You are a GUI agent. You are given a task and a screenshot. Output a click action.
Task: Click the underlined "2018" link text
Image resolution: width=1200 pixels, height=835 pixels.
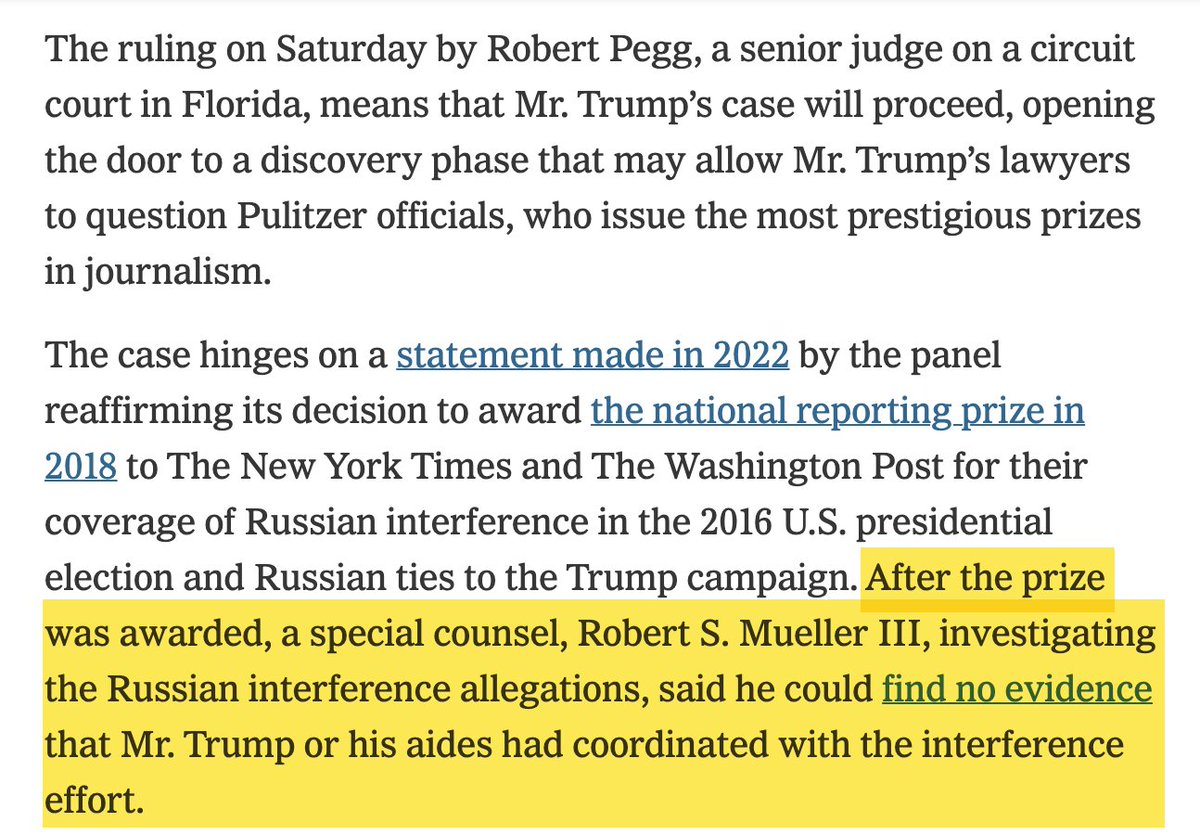click(81, 466)
